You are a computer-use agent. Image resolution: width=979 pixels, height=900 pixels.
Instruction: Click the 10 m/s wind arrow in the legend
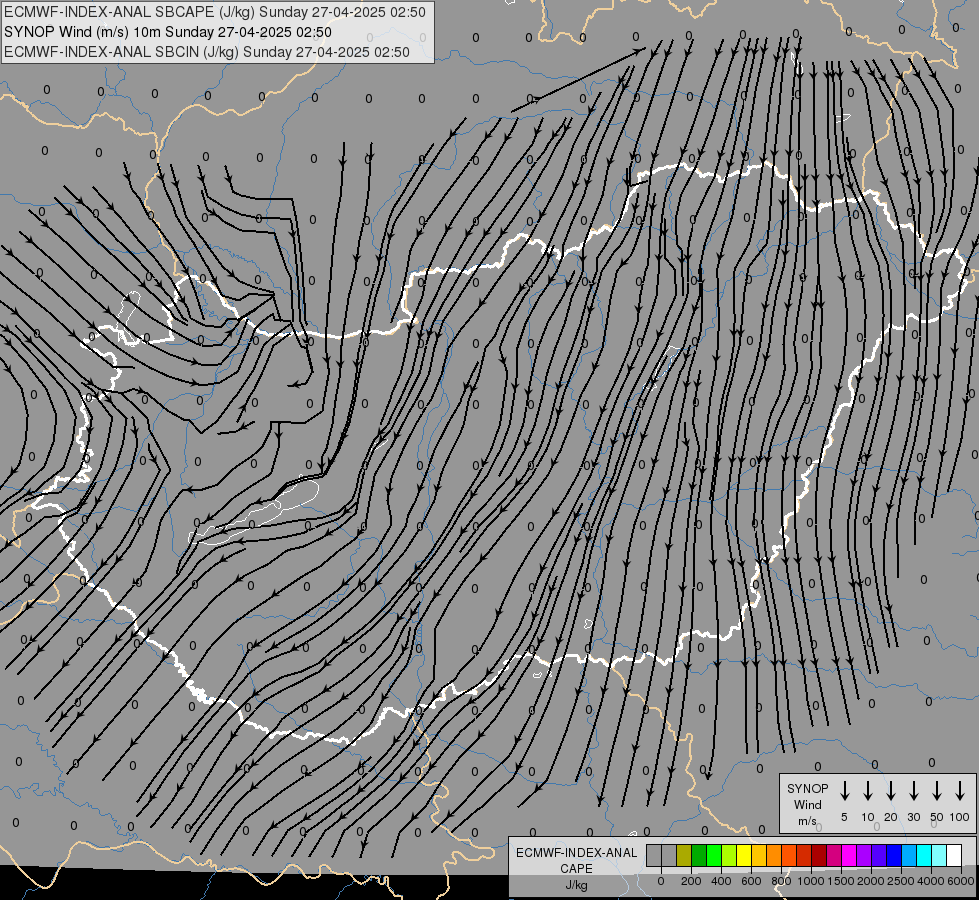click(x=867, y=790)
